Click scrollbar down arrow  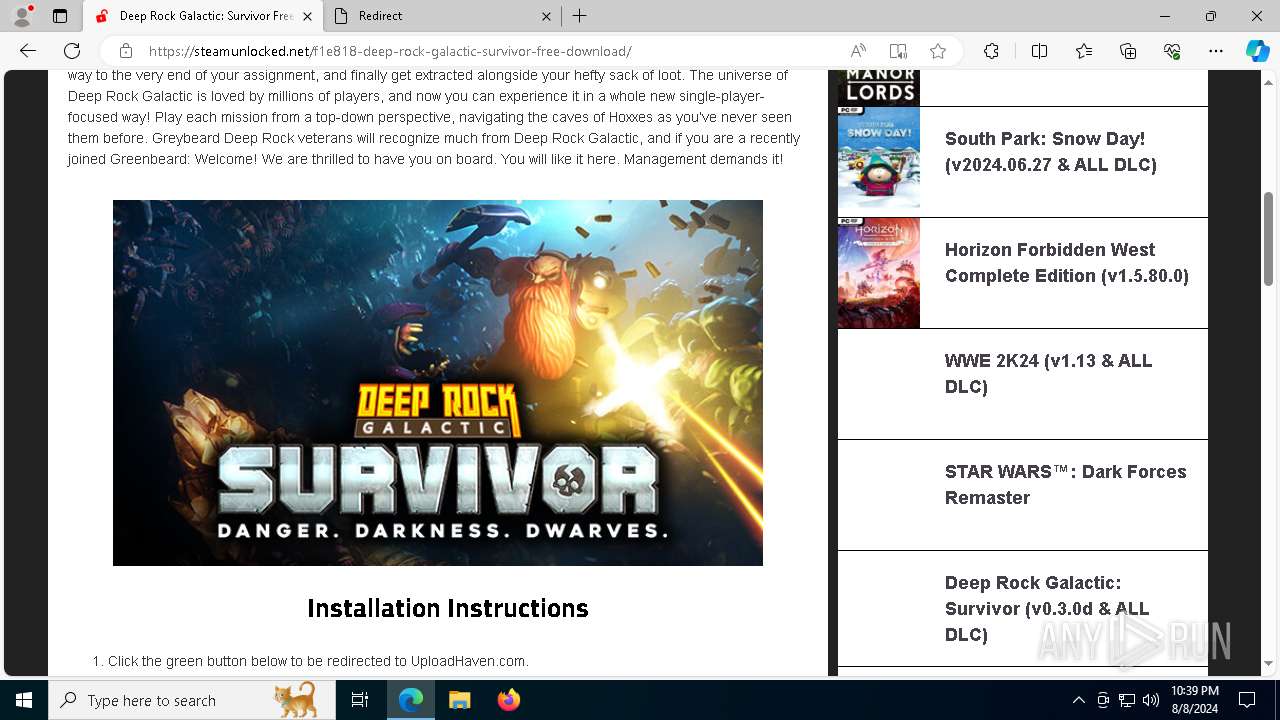1269,663
